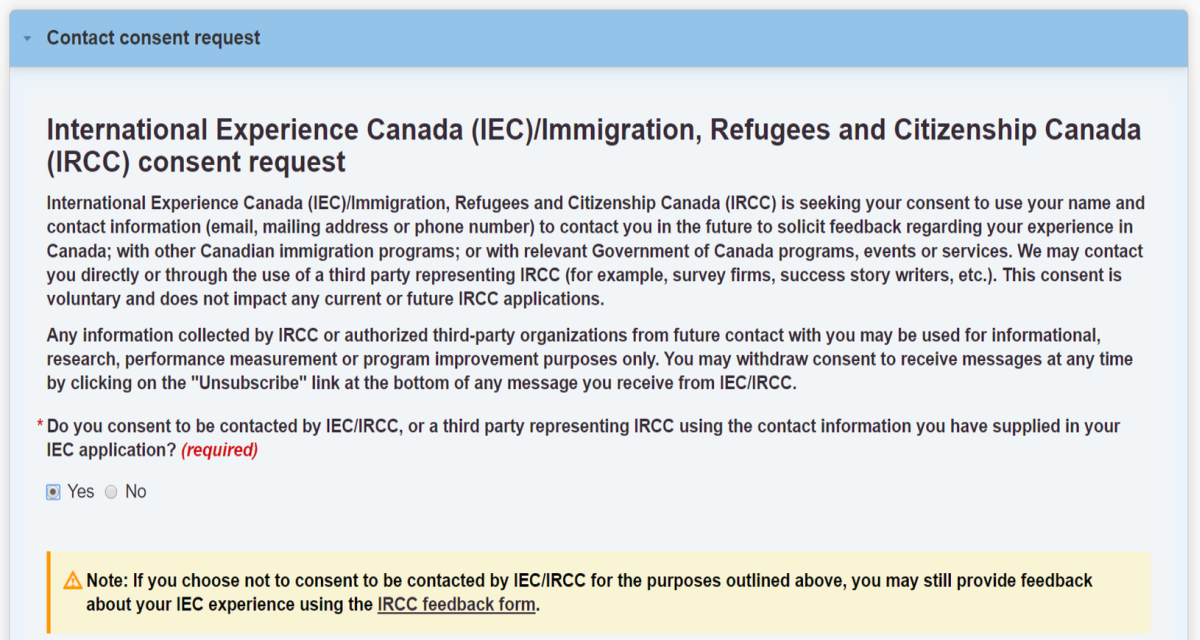This screenshot has height=640, width=1200.
Task: Open the IRCC feedback form link
Action: [456, 605]
